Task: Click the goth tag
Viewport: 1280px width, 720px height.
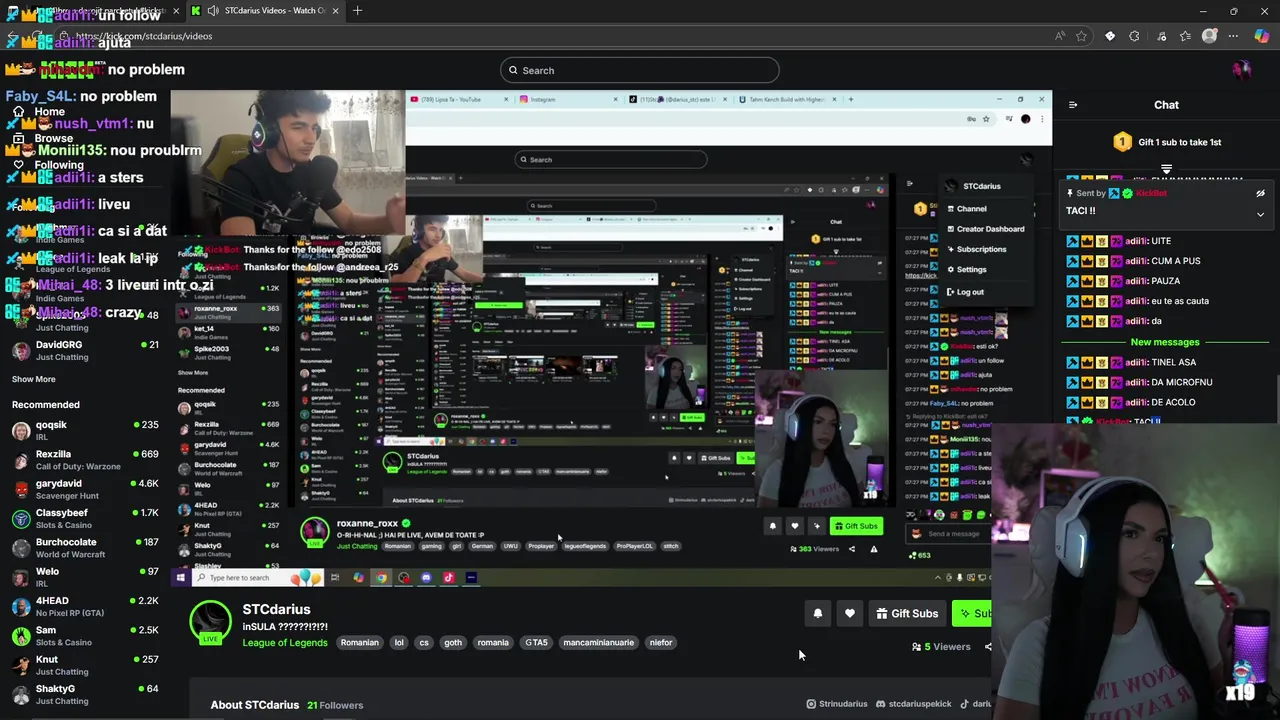Action: coord(453,643)
